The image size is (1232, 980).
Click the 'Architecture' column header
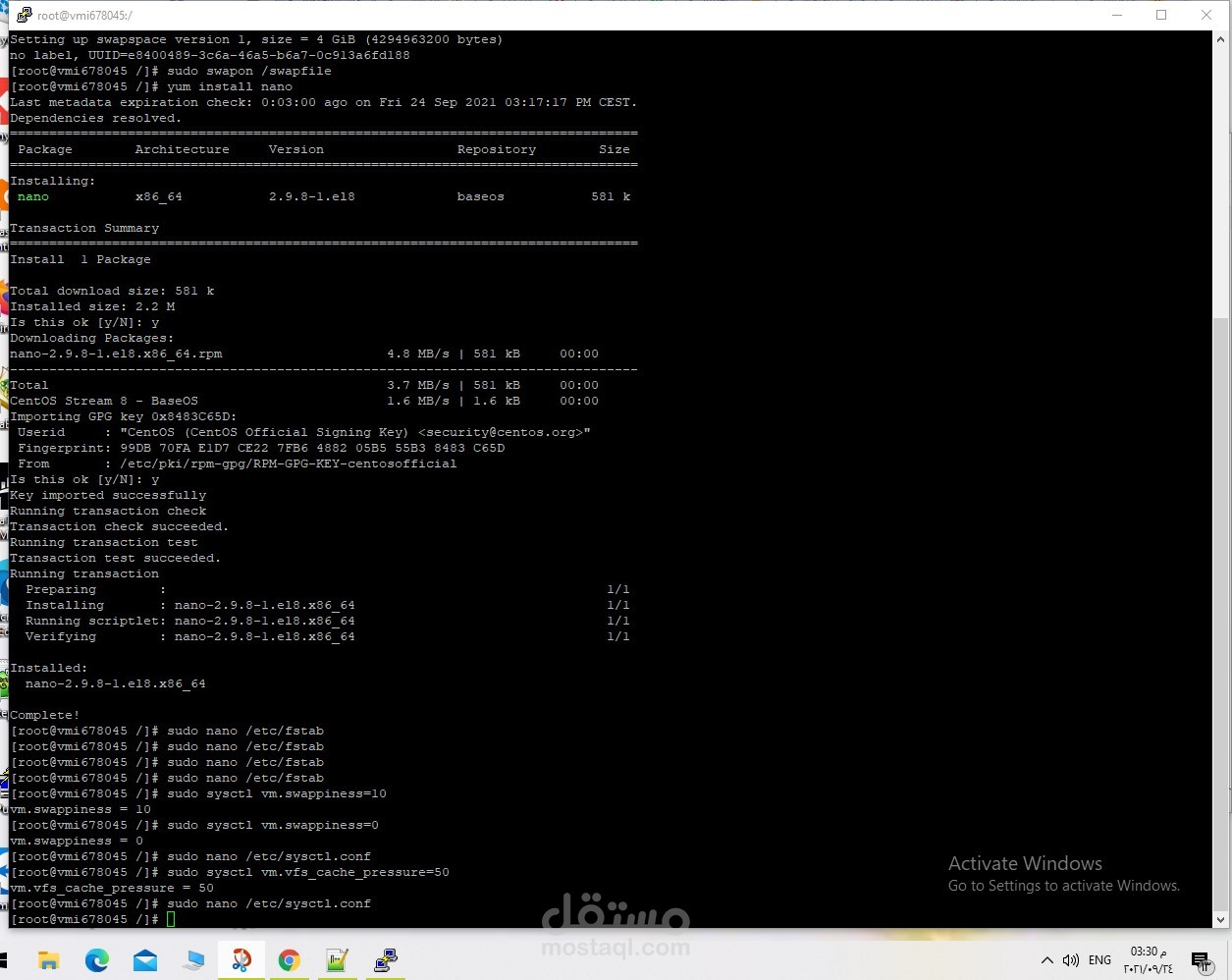point(183,149)
